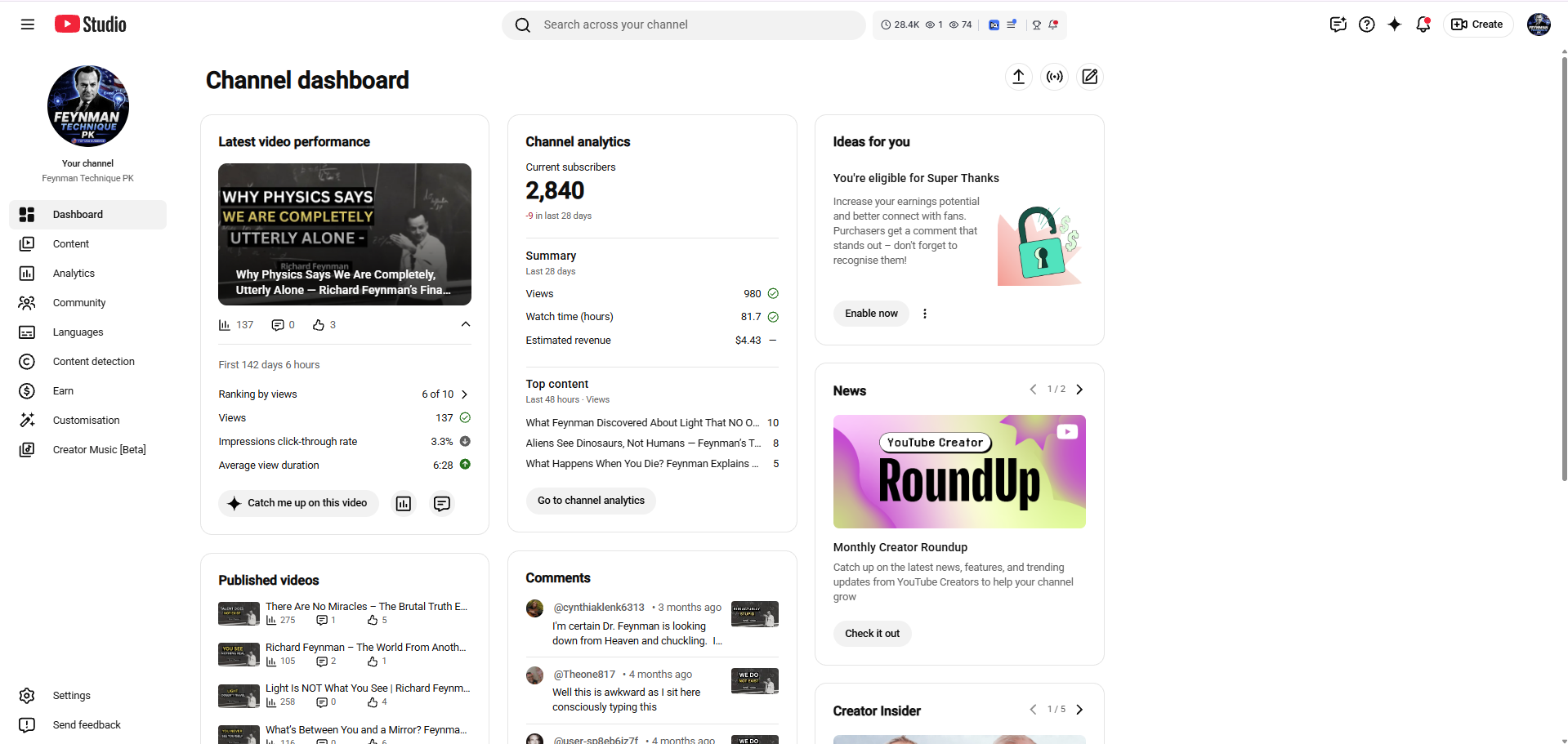Open Community in the sidebar
The image size is (1568, 744).
(88, 303)
